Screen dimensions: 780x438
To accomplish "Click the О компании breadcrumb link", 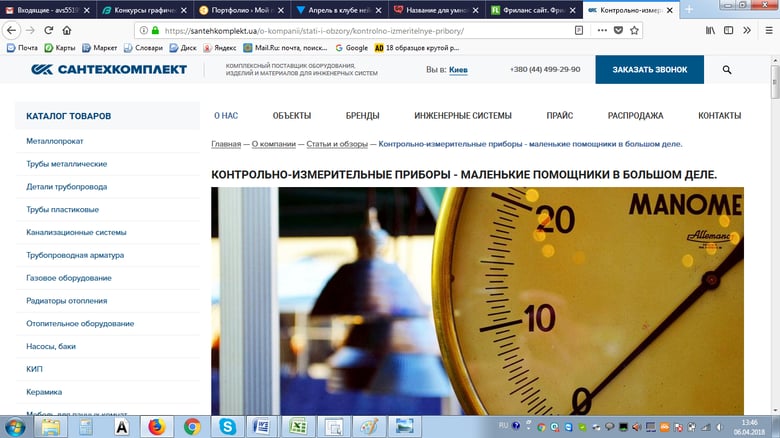I will (x=274, y=144).
